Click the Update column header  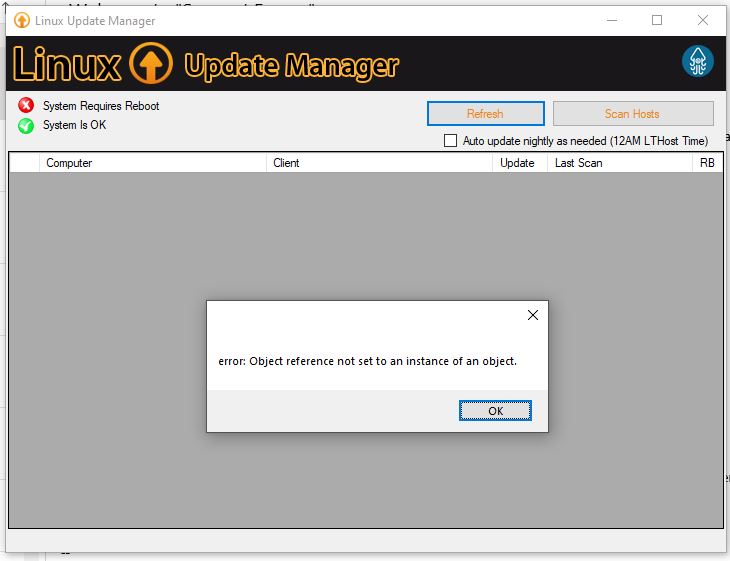pos(518,163)
